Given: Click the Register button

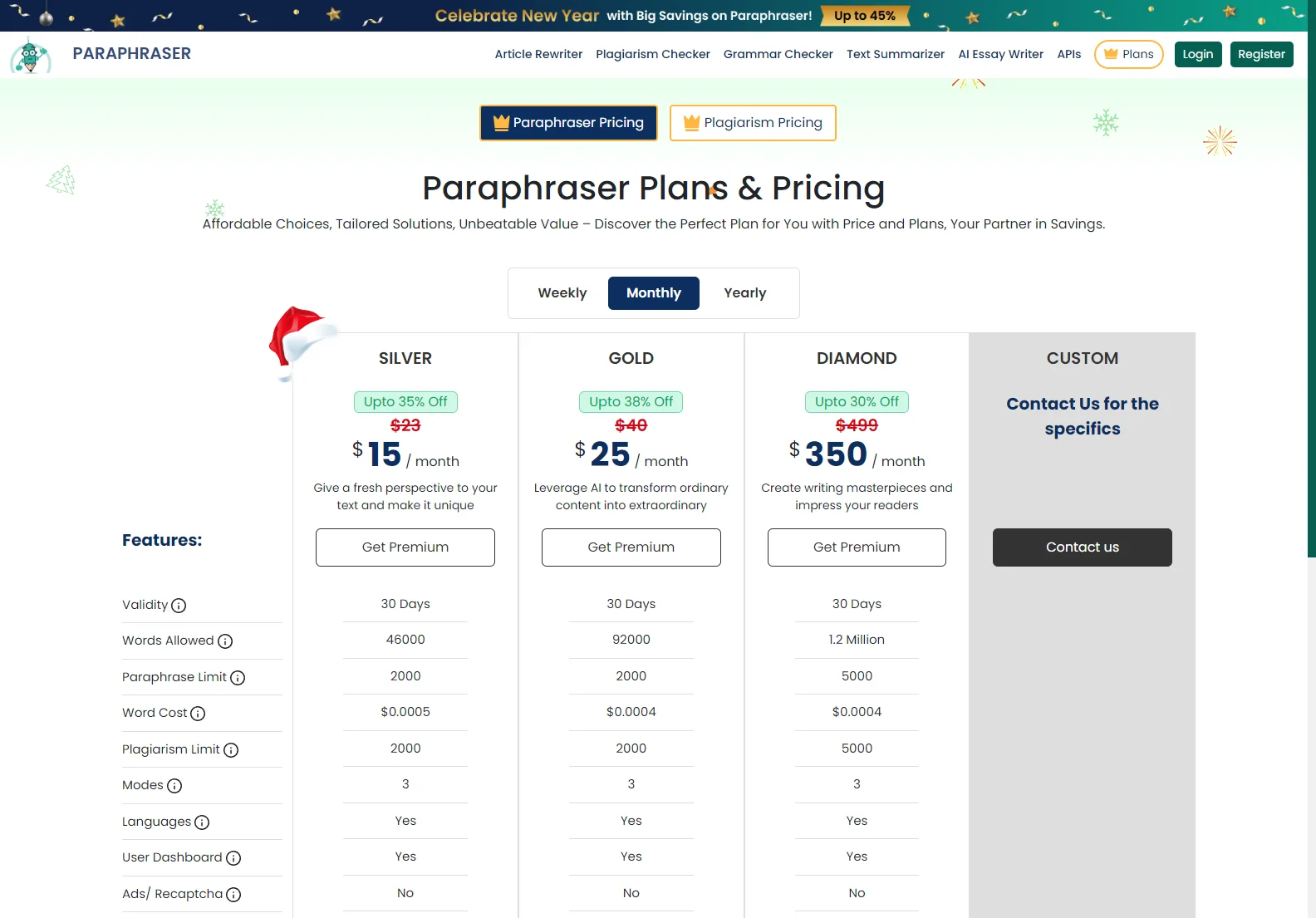Looking at the screenshot, I should click(1261, 54).
